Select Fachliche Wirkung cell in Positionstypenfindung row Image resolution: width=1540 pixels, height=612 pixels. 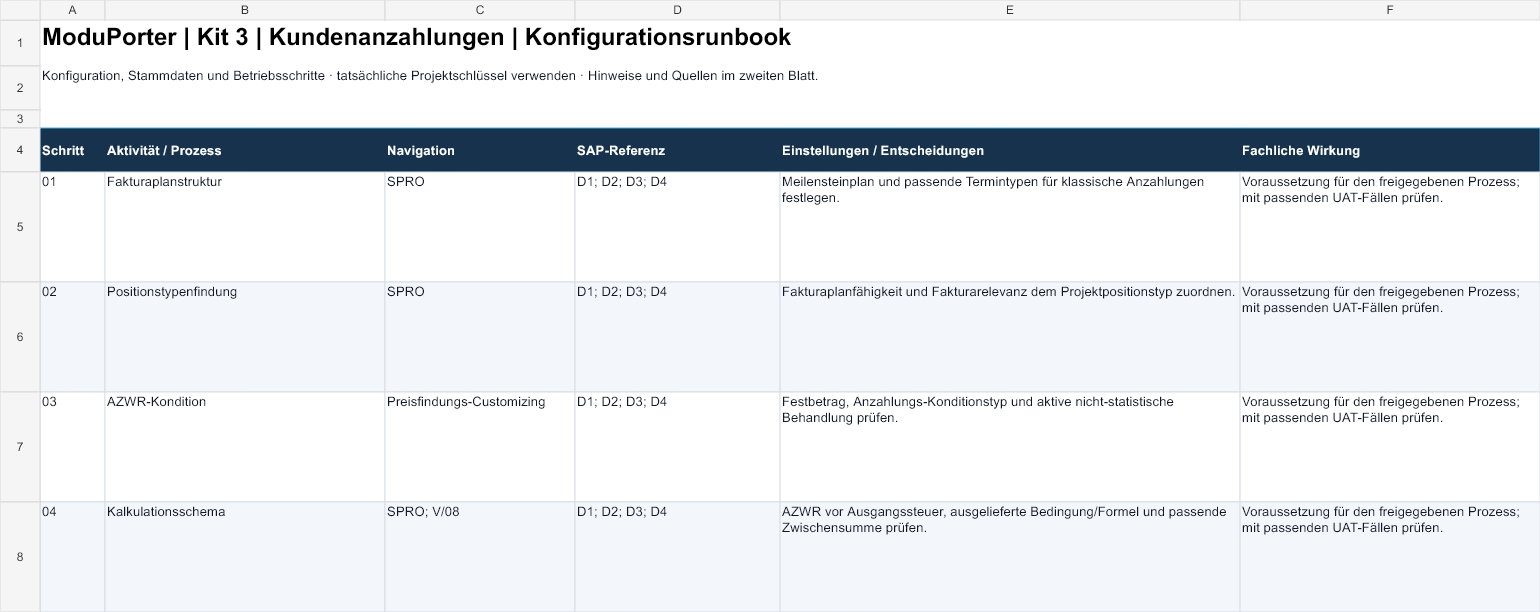1390,337
